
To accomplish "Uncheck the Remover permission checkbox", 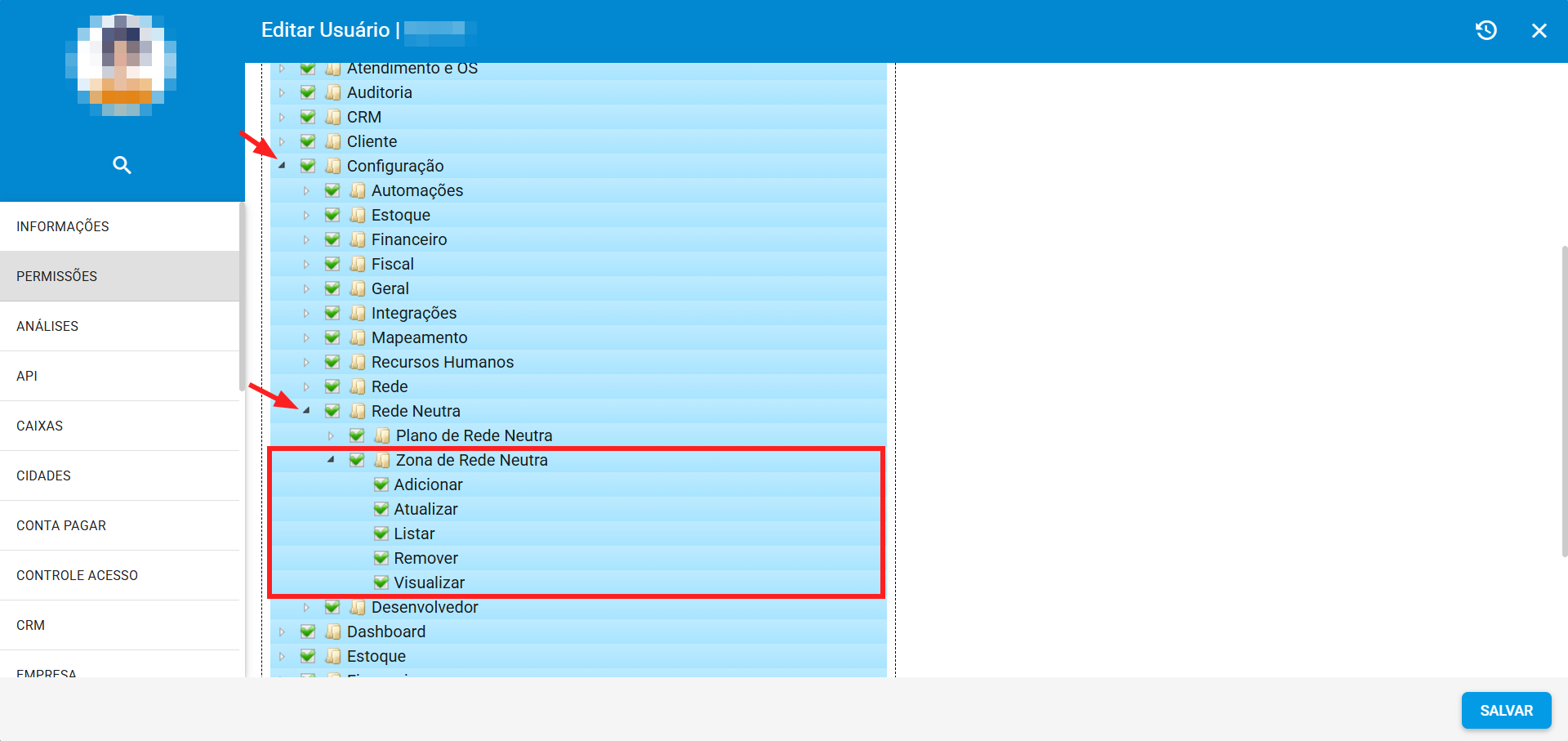I will click(x=381, y=558).
